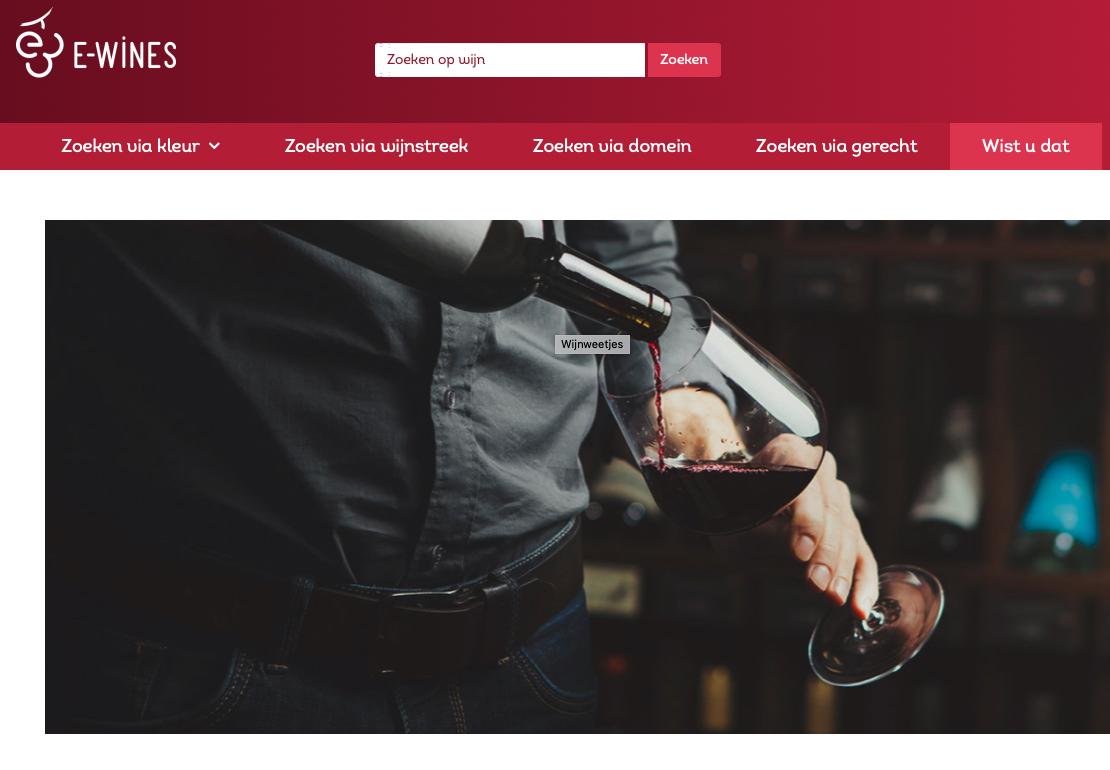Open the highlighted 'Wist u dat' tab
The image size is (1110, 770).
tap(1025, 146)
